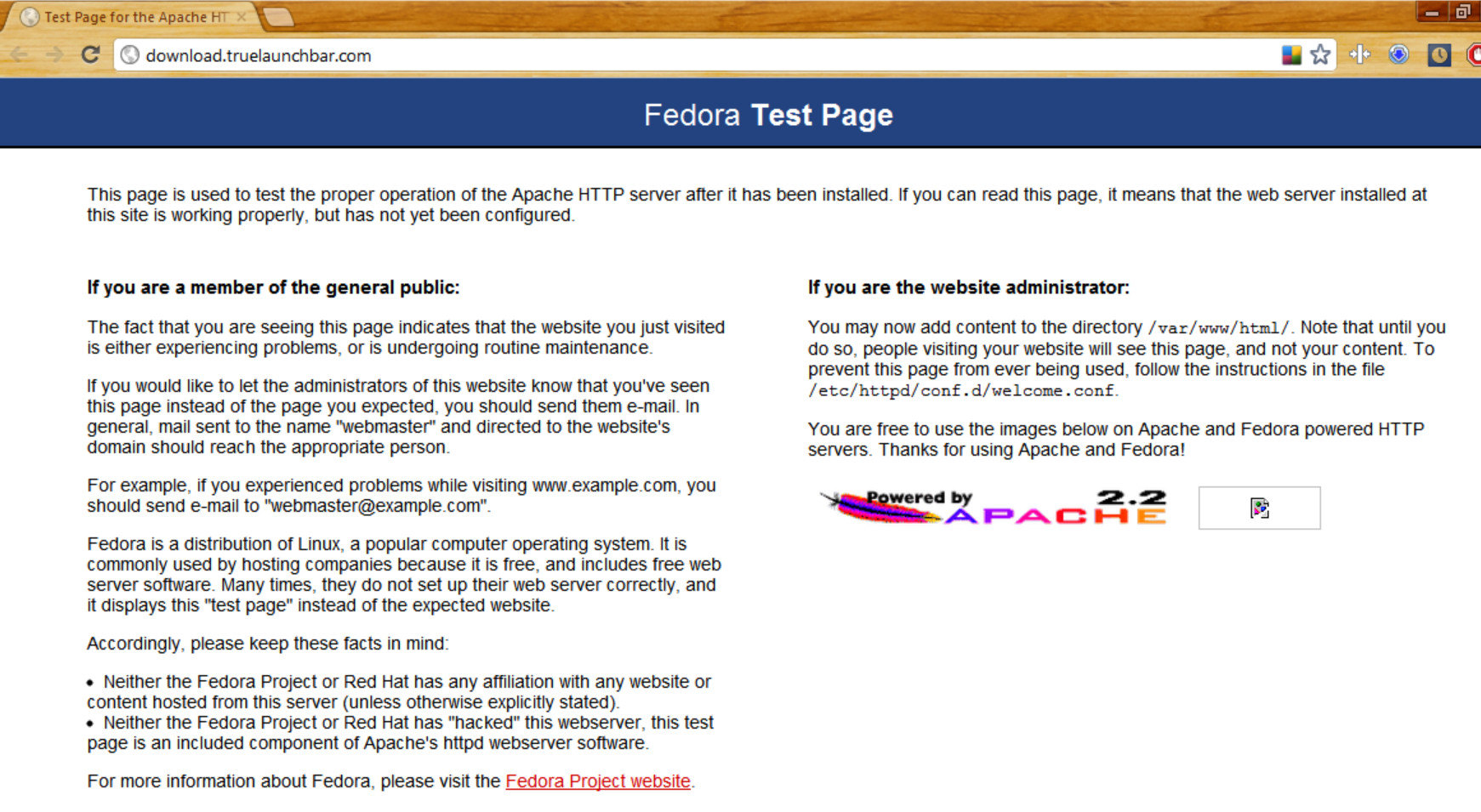The width and height of the screenshot is (1481, 812).
Task: Bookmark this page using the star icon
Action: (1319, 55)
